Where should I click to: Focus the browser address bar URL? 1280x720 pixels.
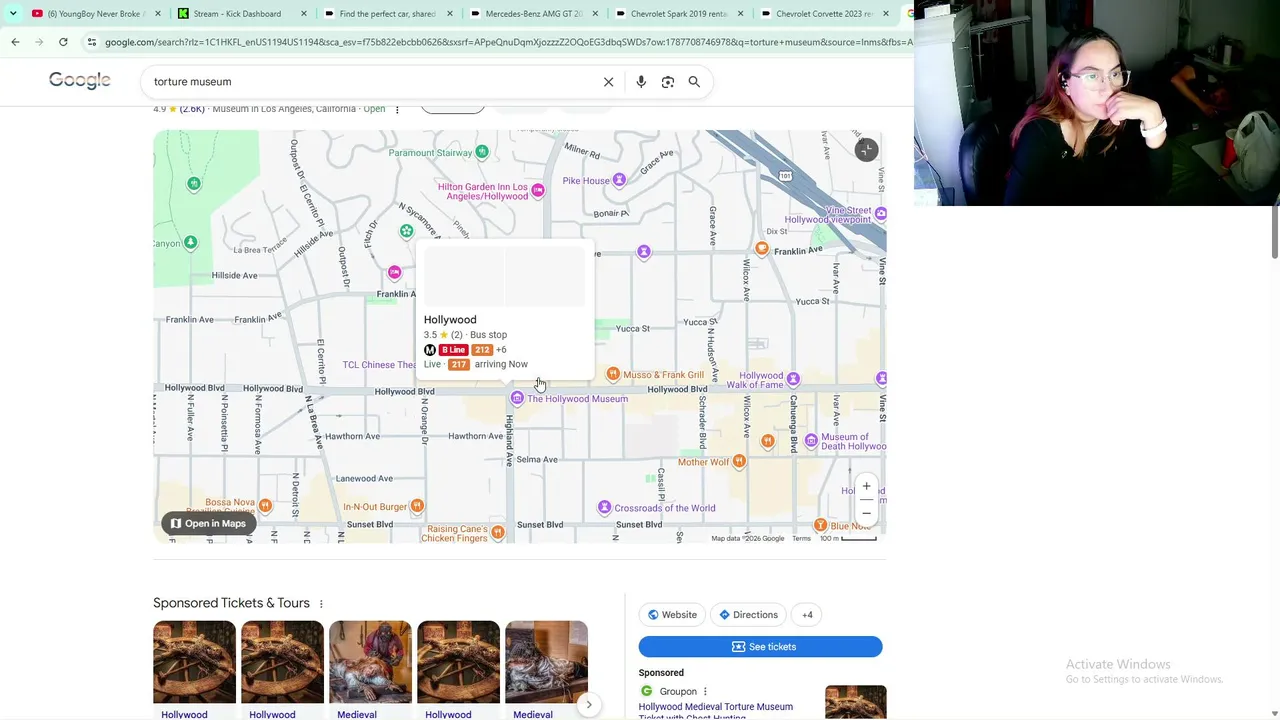pos(508,42)
